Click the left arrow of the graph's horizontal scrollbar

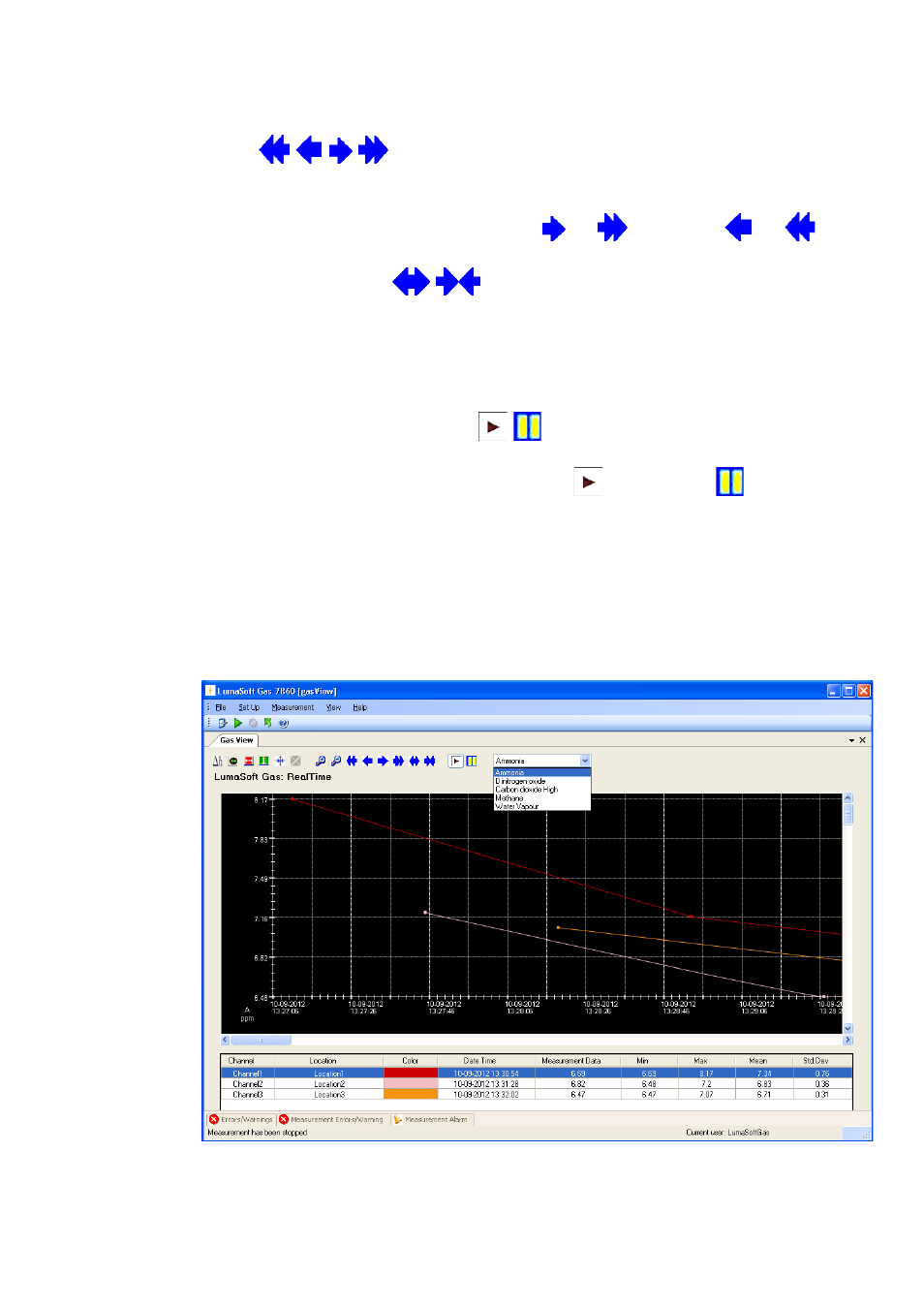(226, 1040)
